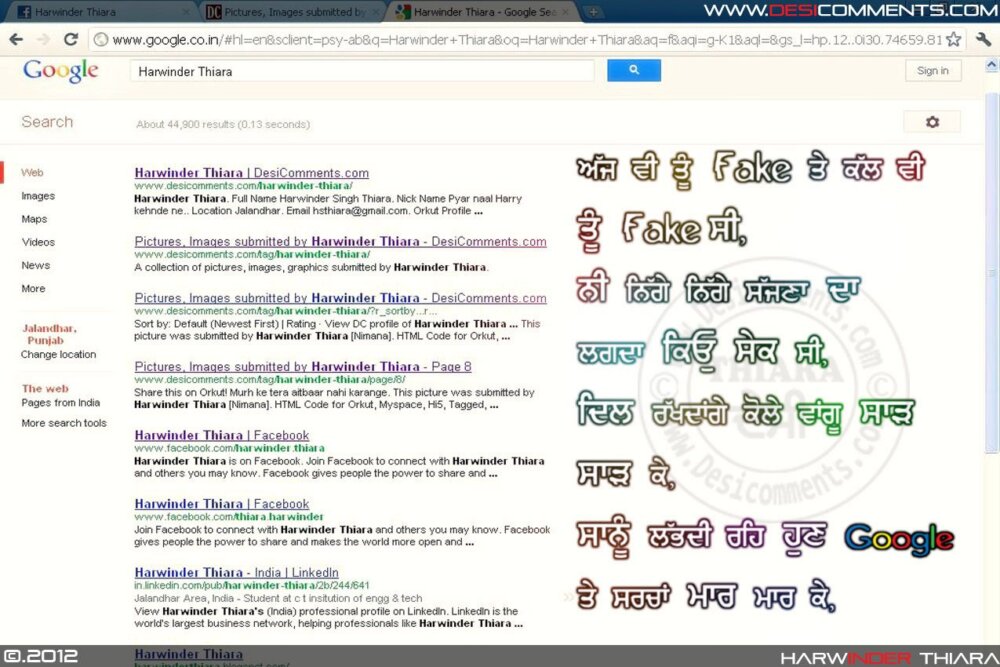Select the Harwinder Thiara - Google Search tab

click(485, 12)
